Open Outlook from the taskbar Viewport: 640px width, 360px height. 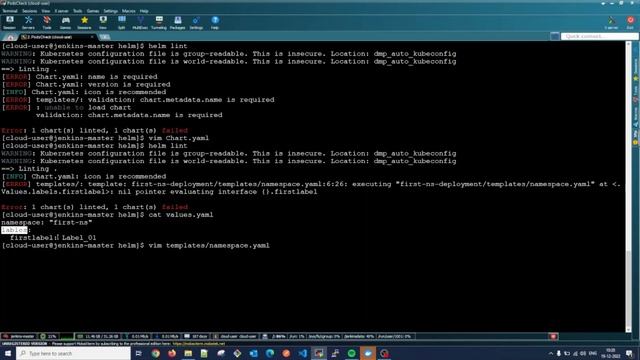(x=253, y=353)
